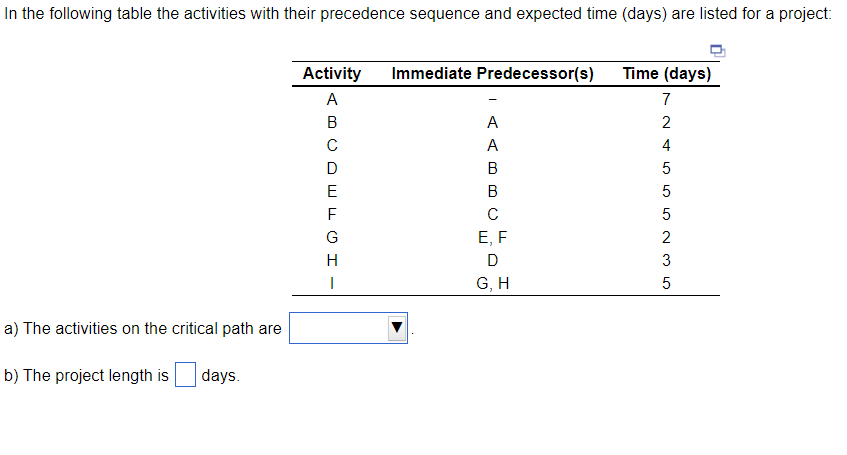Click the dash predecessor cell for activity A
847x455 pixels.
[x=492, y=99]
